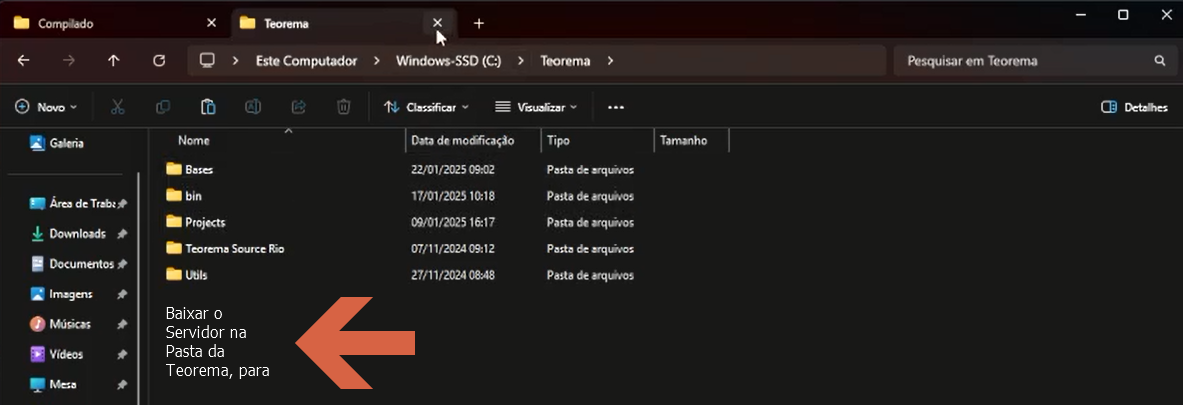The height and width of the screenshot is (405, 1183).
Task: Select the Teorema Source Rio folder
Action: (226, 248)
